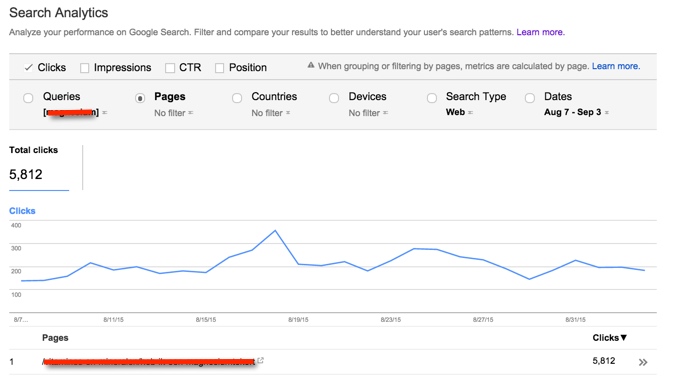The width and height of the screenshot is (676, 392).
Task: Open the 'Aug 7 - Sep 3' date dropdown
Action: pos(576,112)
